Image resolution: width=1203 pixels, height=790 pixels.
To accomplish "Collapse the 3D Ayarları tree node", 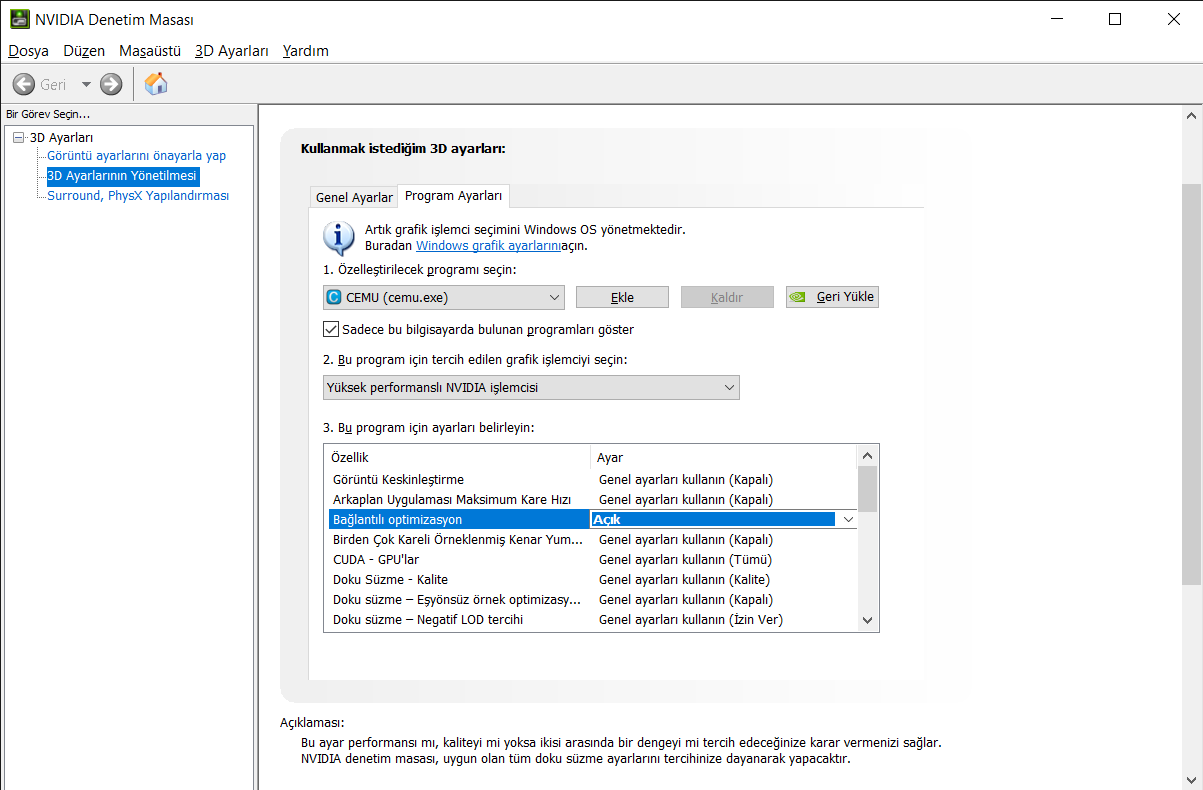I will 18,137.
